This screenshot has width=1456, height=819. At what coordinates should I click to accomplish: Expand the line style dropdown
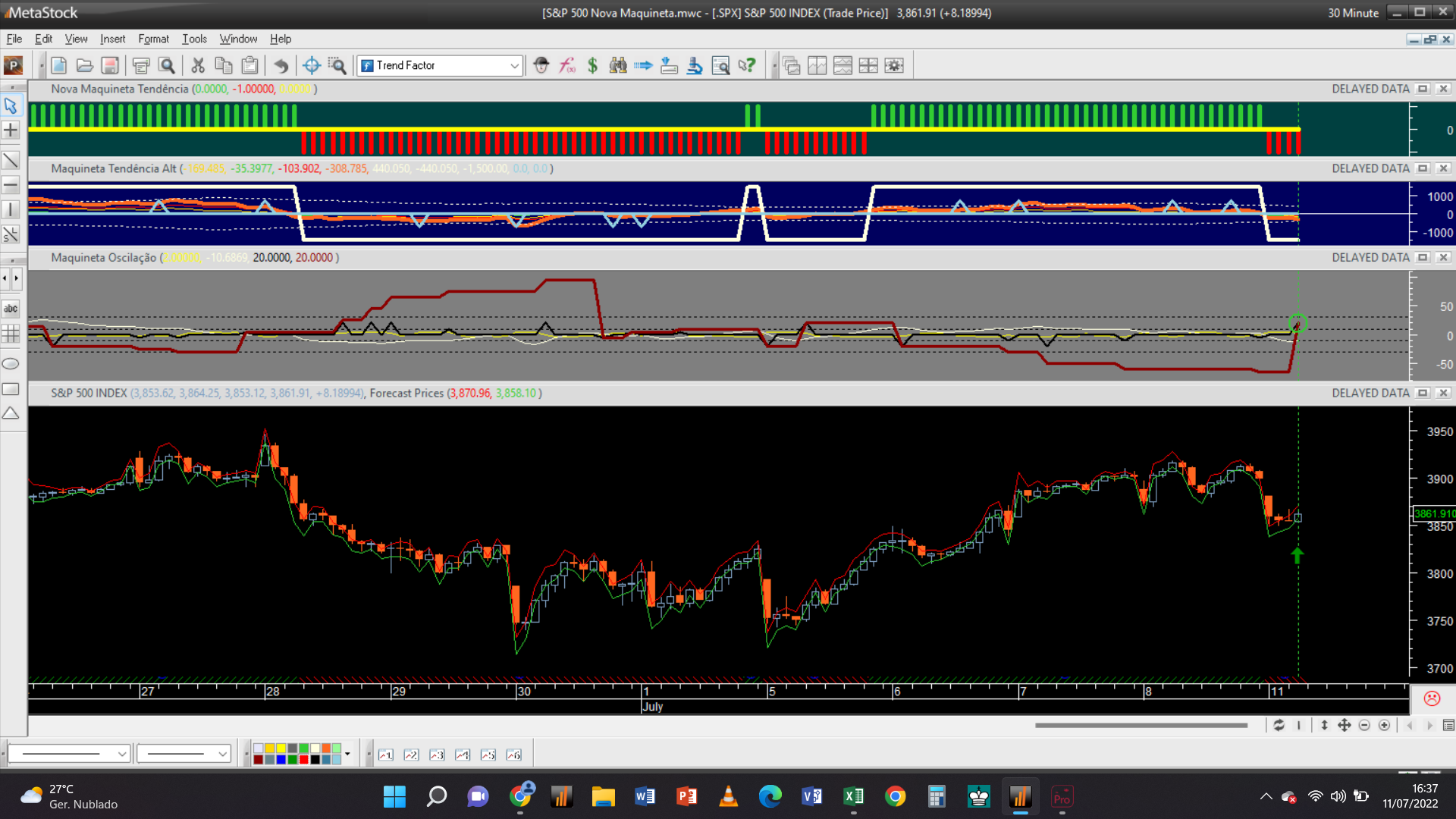[x=121, y=754]
